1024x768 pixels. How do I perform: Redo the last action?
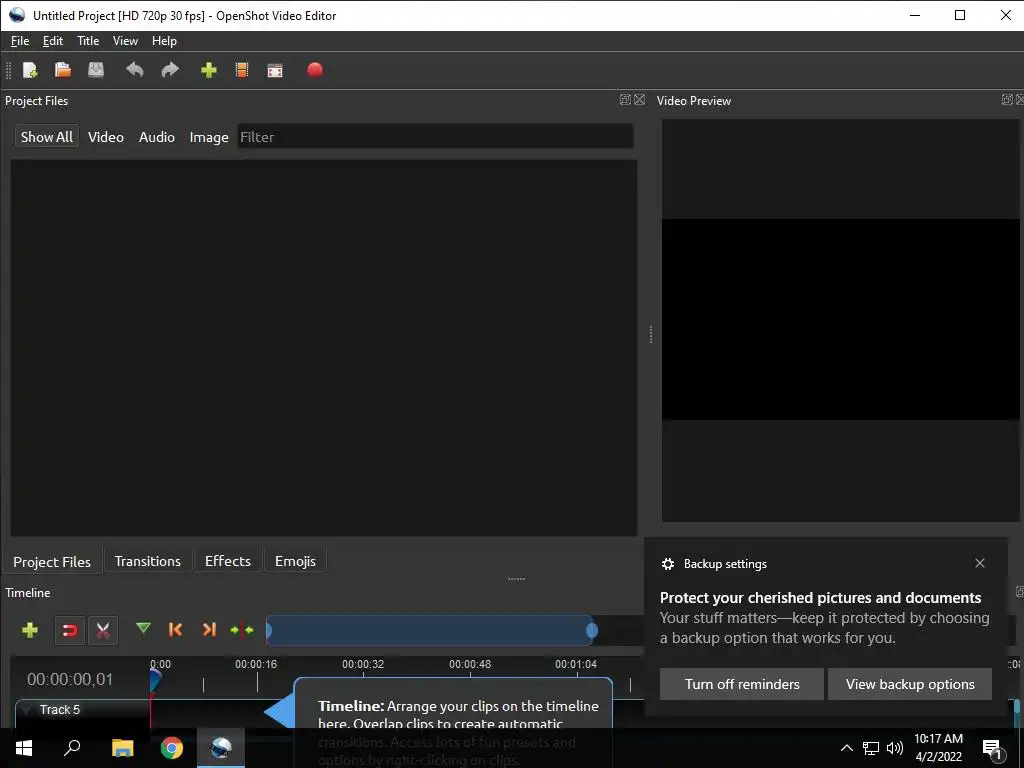click(x=170, y=70)
